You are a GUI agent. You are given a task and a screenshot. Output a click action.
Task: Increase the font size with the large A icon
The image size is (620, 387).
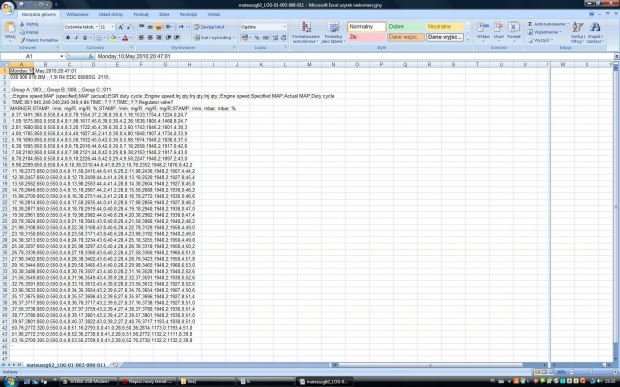121,27
